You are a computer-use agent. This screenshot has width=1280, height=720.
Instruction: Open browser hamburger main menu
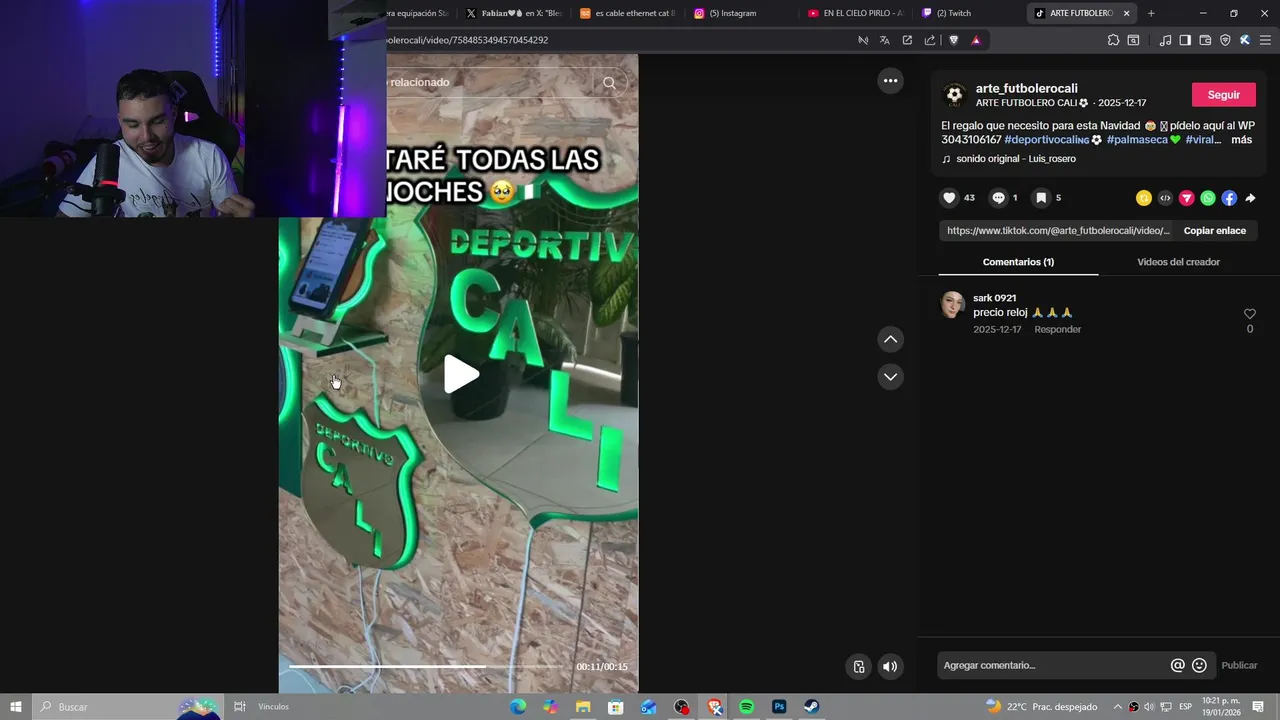point(1265,40)
